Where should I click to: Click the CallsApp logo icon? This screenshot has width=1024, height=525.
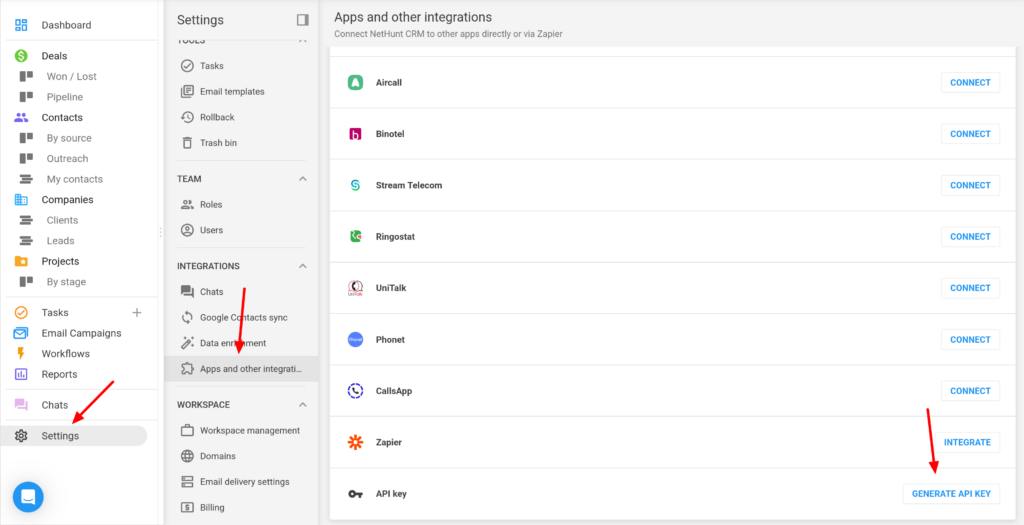click(355, 390)
